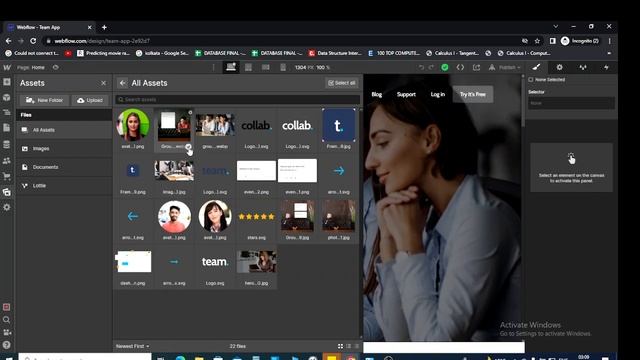Click the Try It's Free canvas button
The width and height of the screenshot is (640, 360).
tap(473, 94)
